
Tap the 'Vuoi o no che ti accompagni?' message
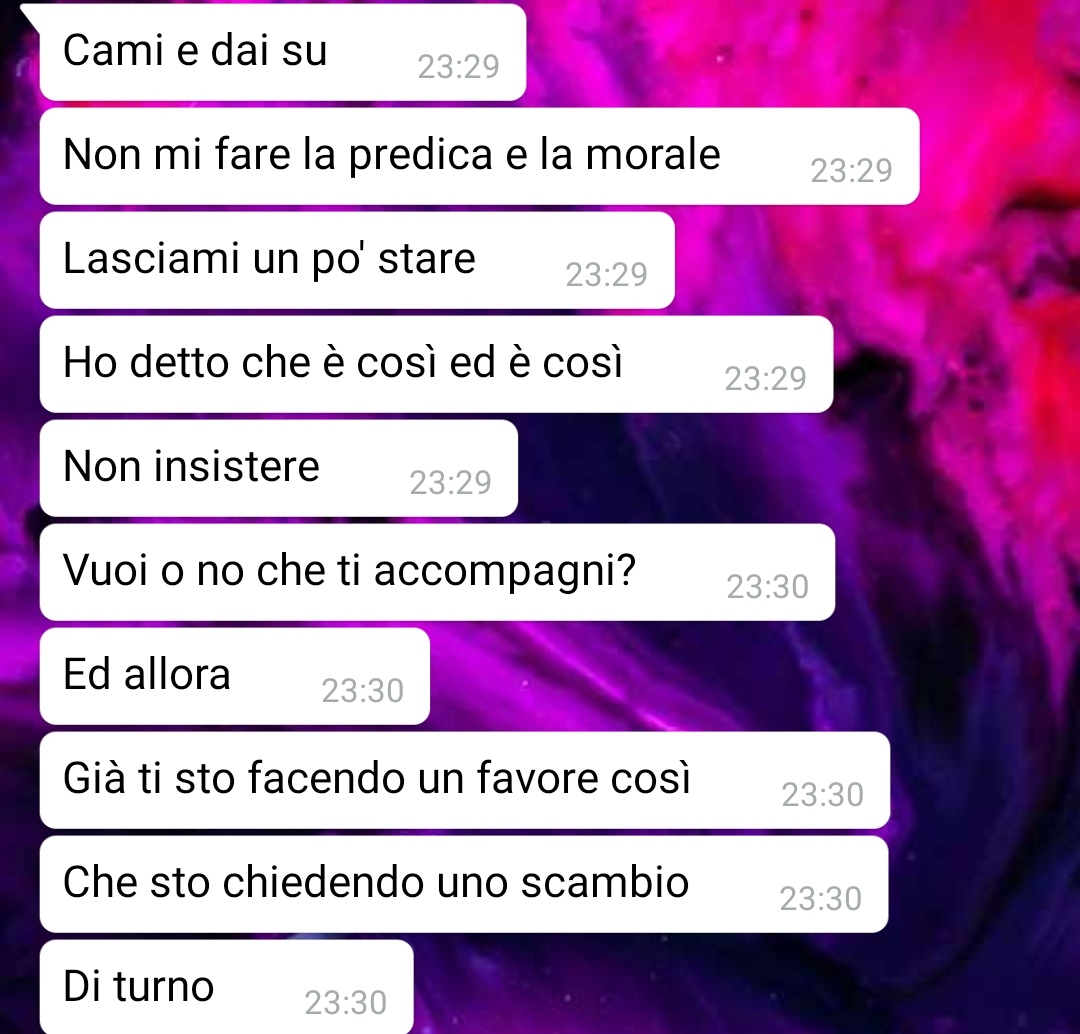coord(437,572)
